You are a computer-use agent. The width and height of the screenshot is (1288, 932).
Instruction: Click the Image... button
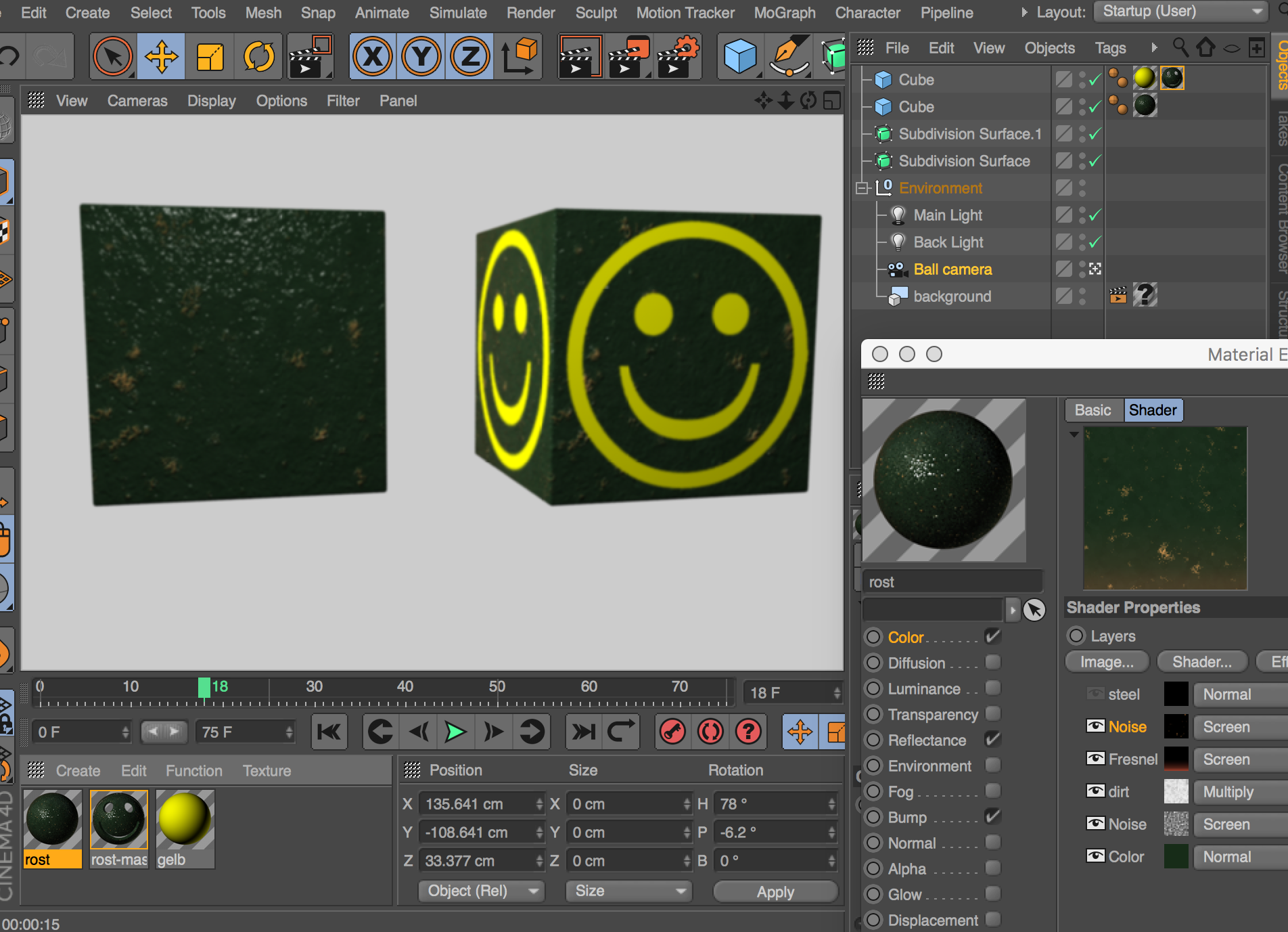pyautogui.click(x=1107, y=661)
